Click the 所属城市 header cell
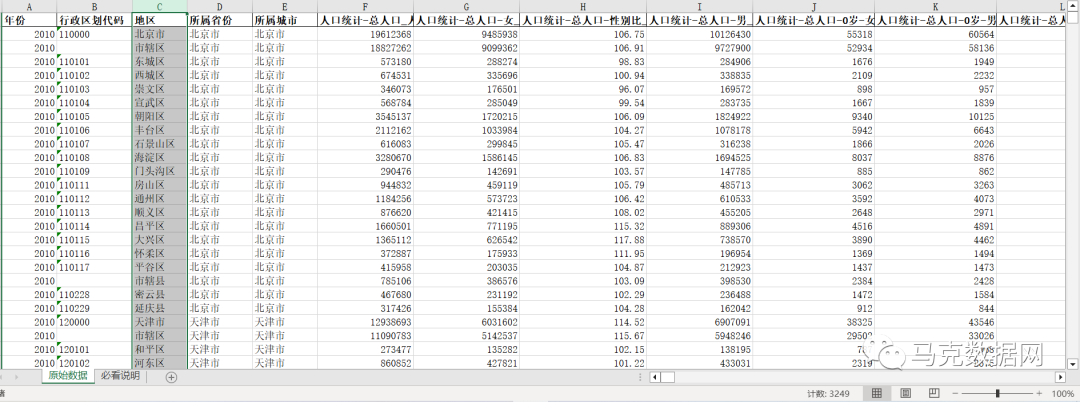The height and width of the screenshot is (402, 1080). point(284,20)
